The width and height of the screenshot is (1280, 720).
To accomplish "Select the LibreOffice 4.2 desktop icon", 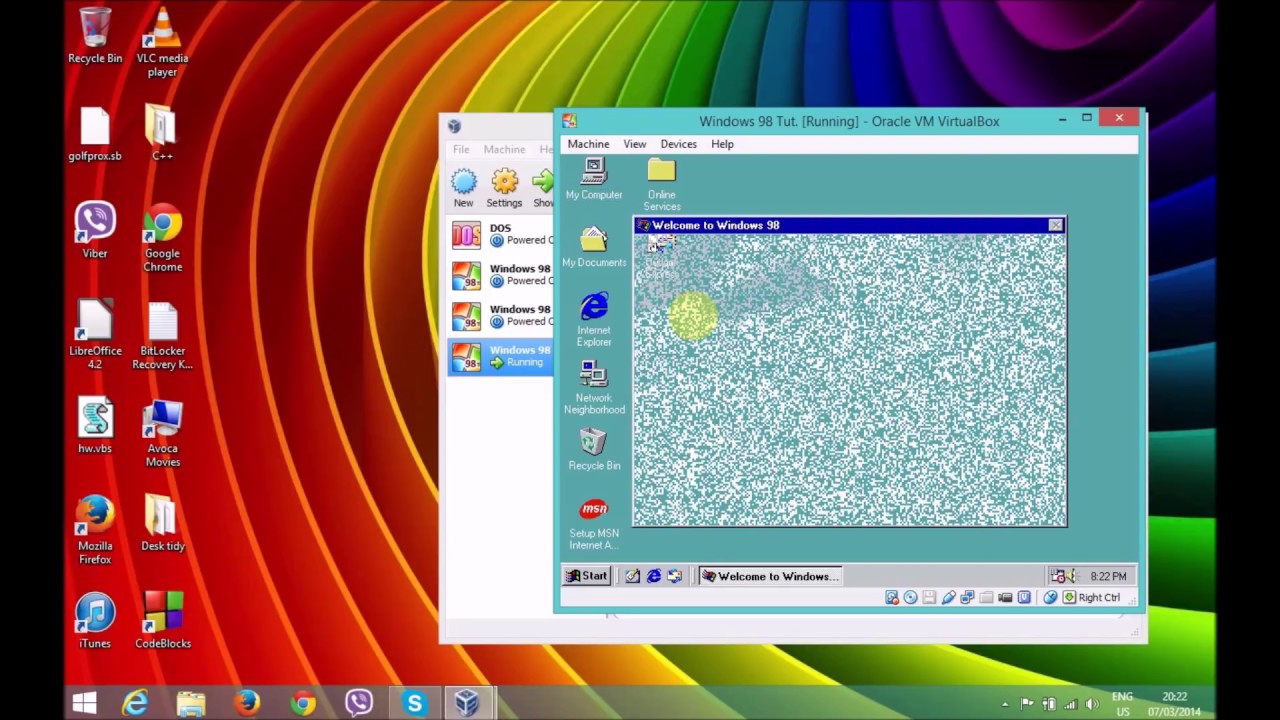I will point(95,335).
